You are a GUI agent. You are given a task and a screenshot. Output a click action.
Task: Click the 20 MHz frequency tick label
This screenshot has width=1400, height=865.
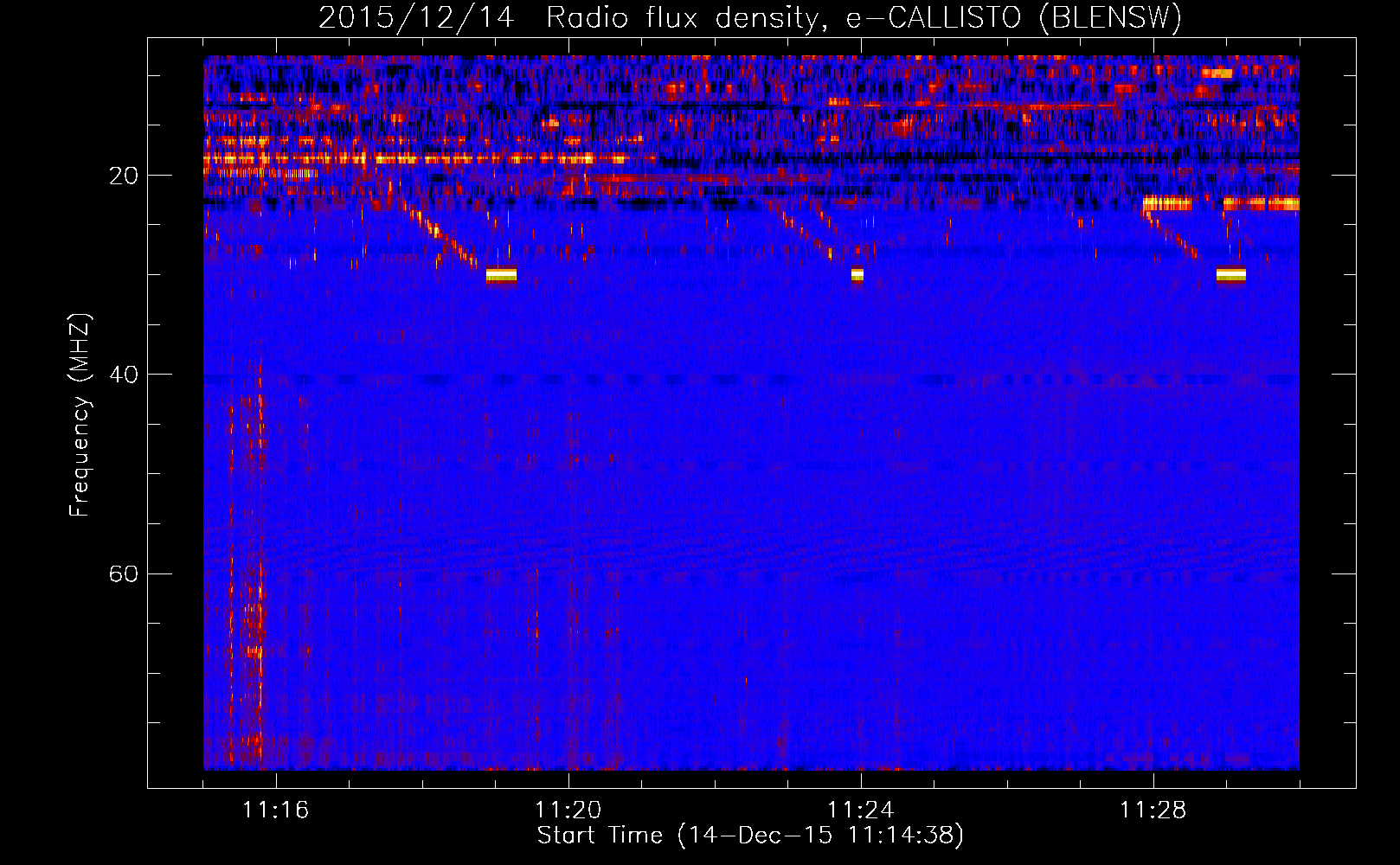coord(123,176)
